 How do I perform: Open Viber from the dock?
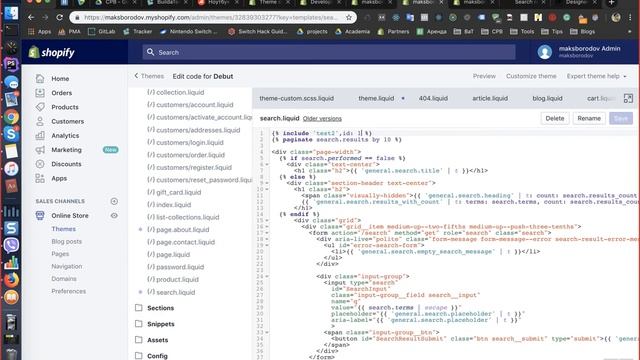tap(11, 245)
